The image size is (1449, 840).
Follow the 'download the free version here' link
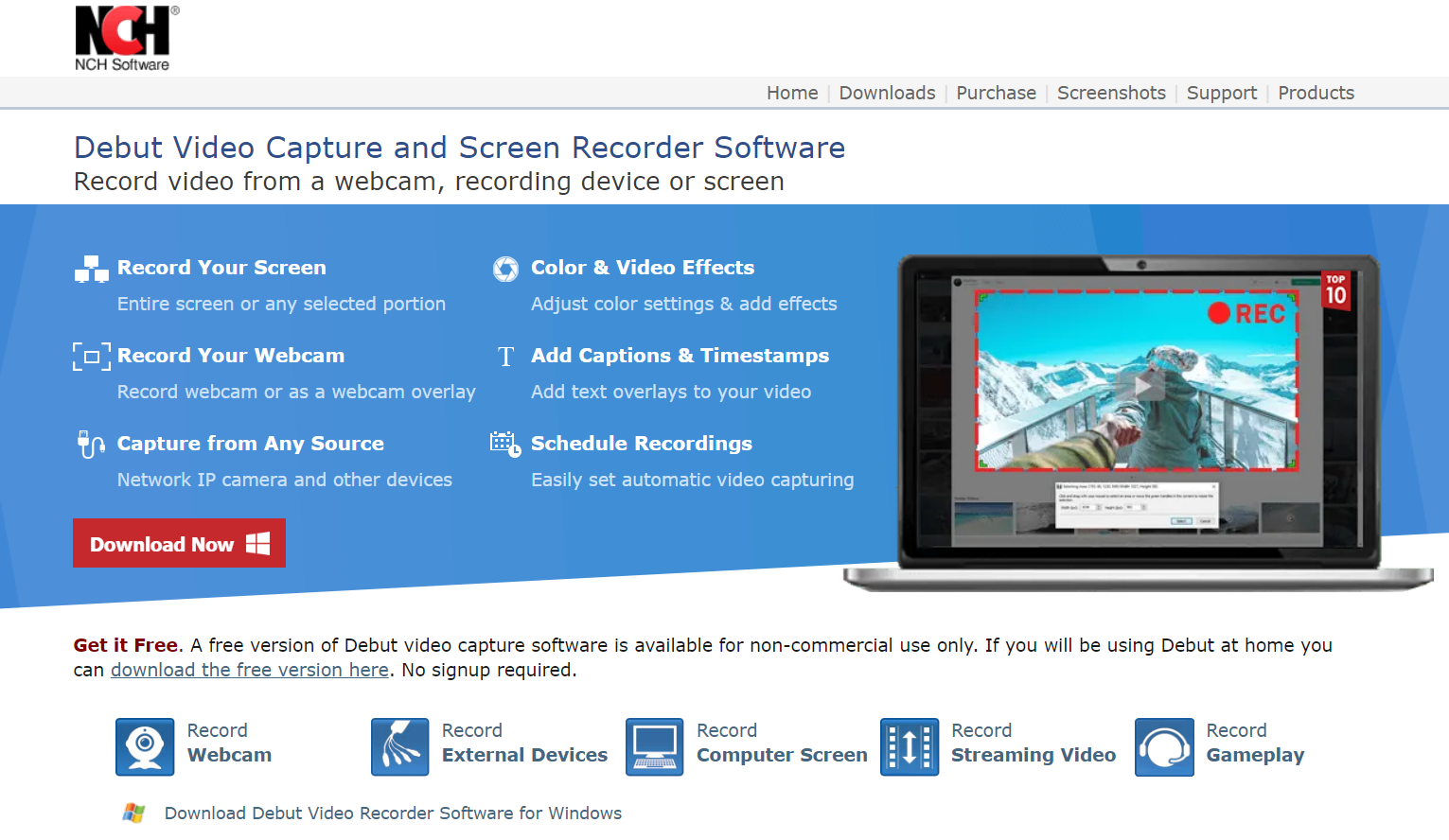coord(250,670)
